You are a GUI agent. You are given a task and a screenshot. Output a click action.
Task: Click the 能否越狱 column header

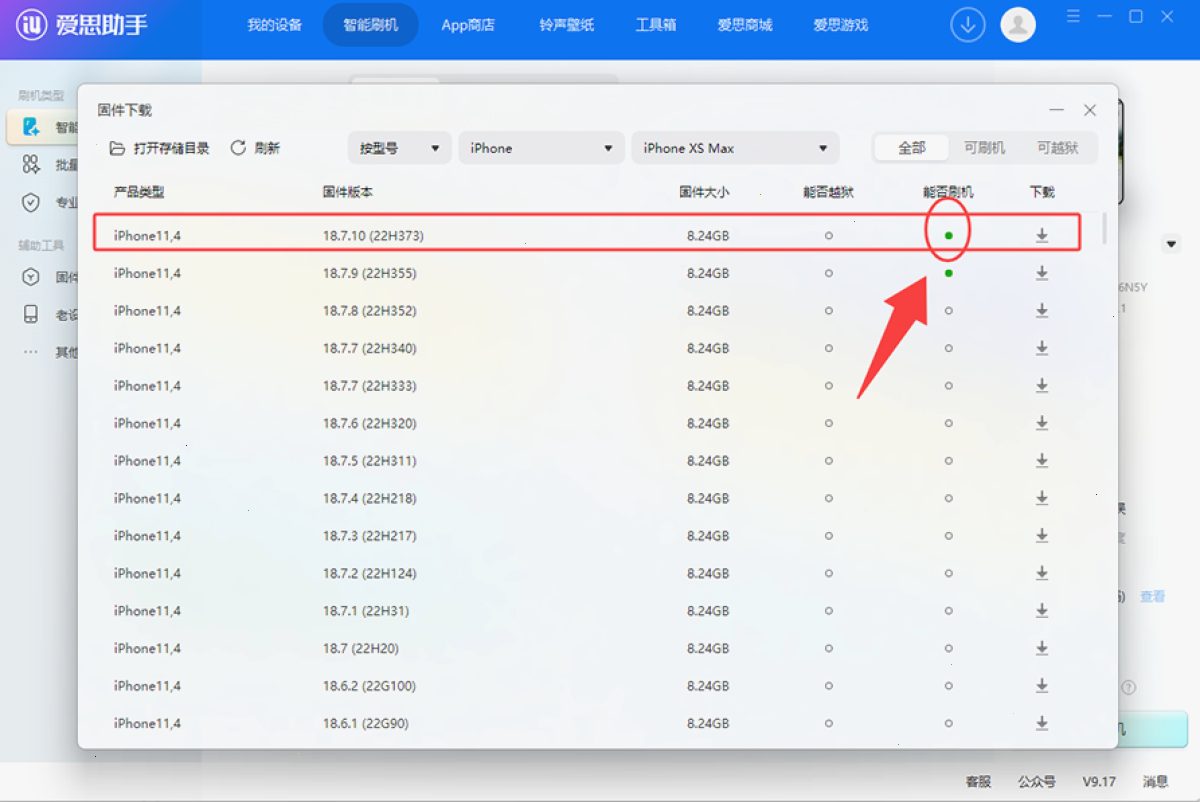point(828,191)
